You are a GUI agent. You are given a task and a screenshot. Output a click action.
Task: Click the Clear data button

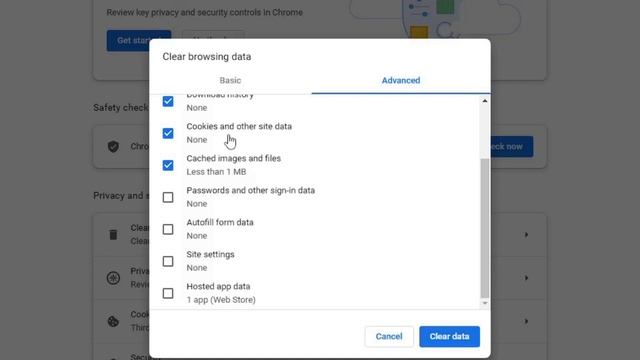click(449, 336)
